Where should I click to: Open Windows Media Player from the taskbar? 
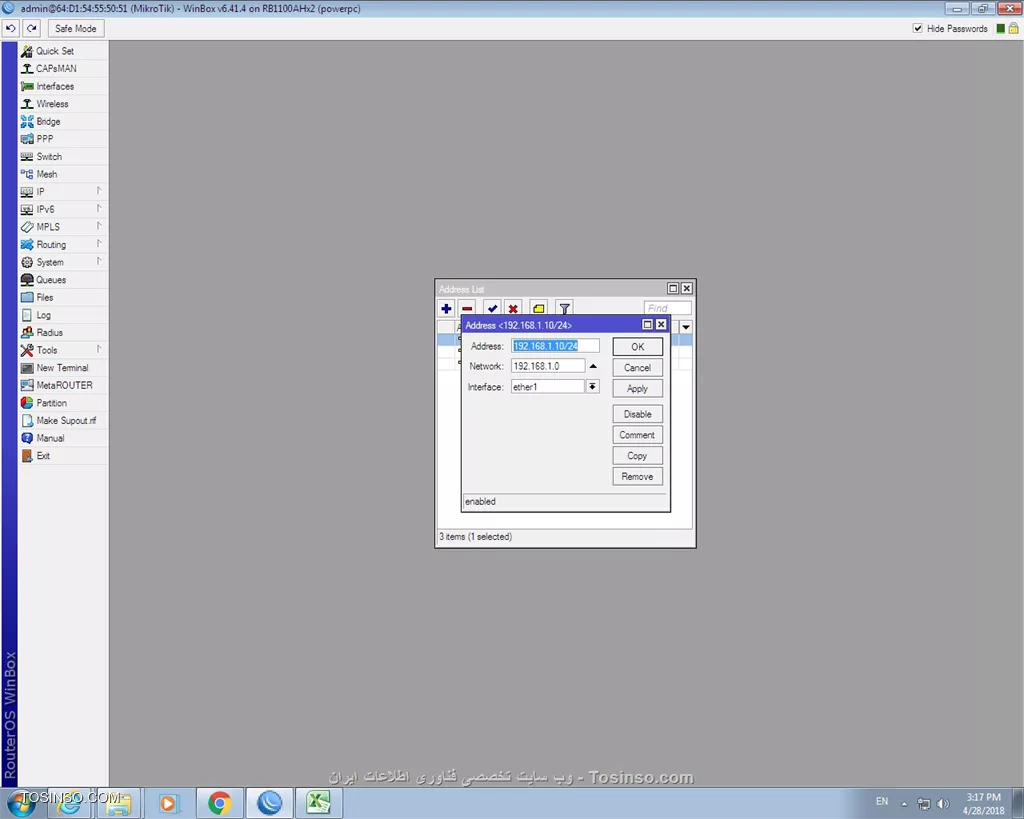coord(168,803)
